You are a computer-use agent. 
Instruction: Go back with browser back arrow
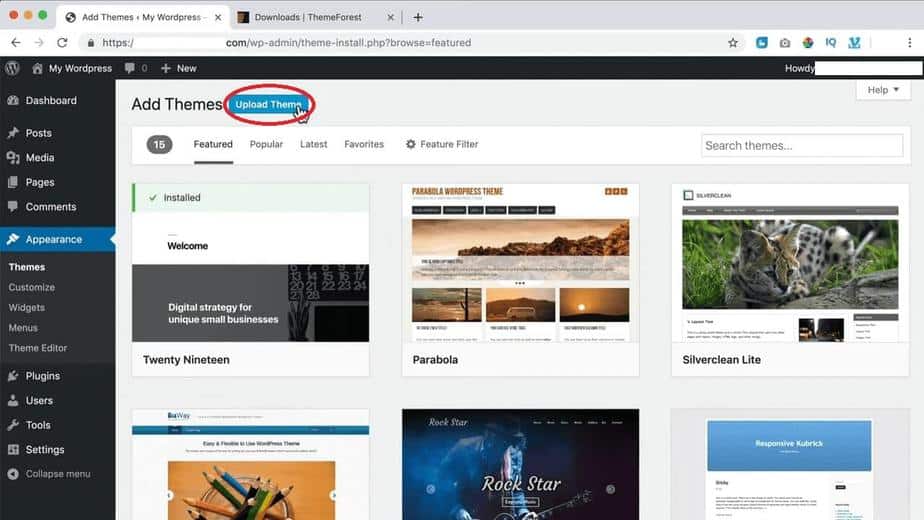(16, 42)
